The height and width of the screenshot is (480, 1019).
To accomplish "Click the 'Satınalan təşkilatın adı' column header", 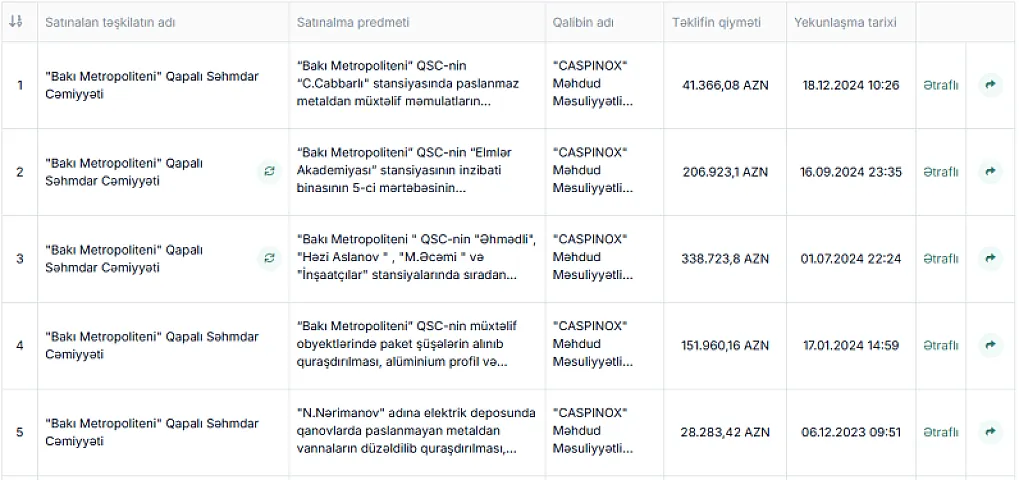I will coord(110,22).
